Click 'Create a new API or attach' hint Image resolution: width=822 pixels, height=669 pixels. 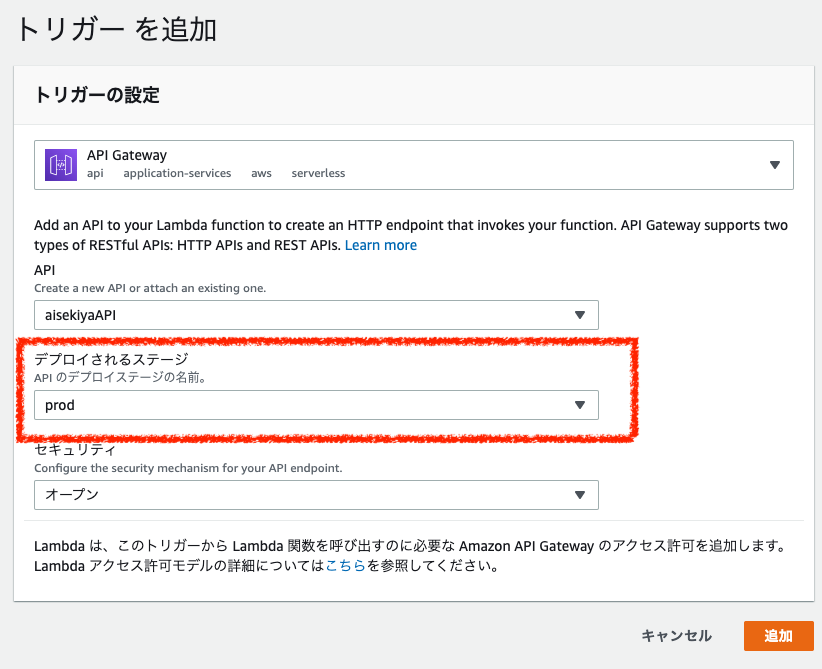[x=150, y=288]
